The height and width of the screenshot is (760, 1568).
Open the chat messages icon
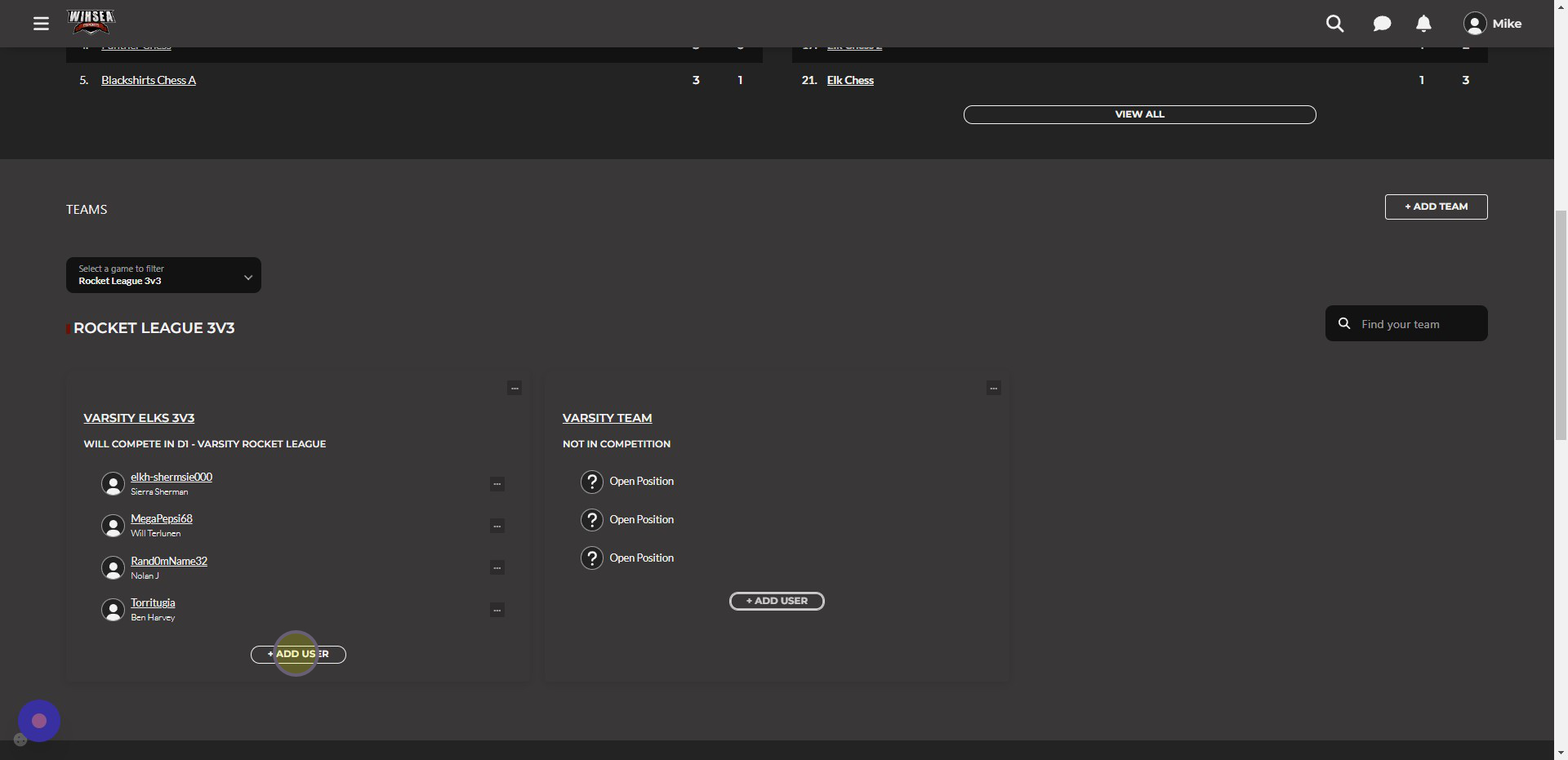click(x=1382, y=24)
